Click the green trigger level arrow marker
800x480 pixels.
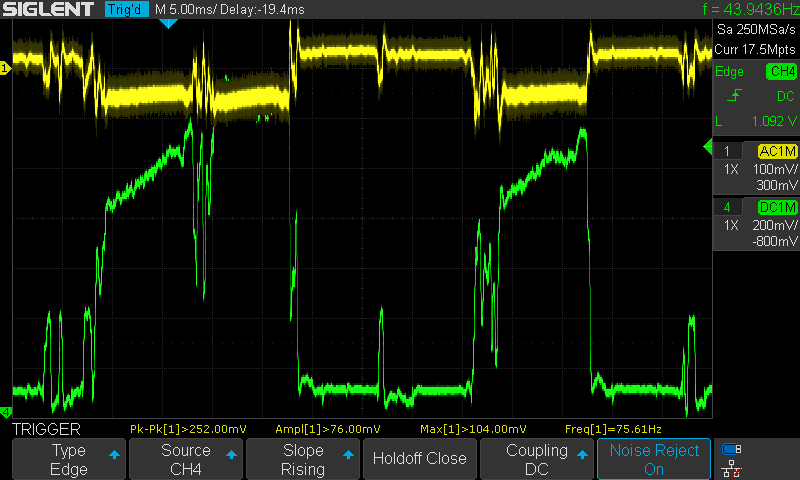(707, 147)
